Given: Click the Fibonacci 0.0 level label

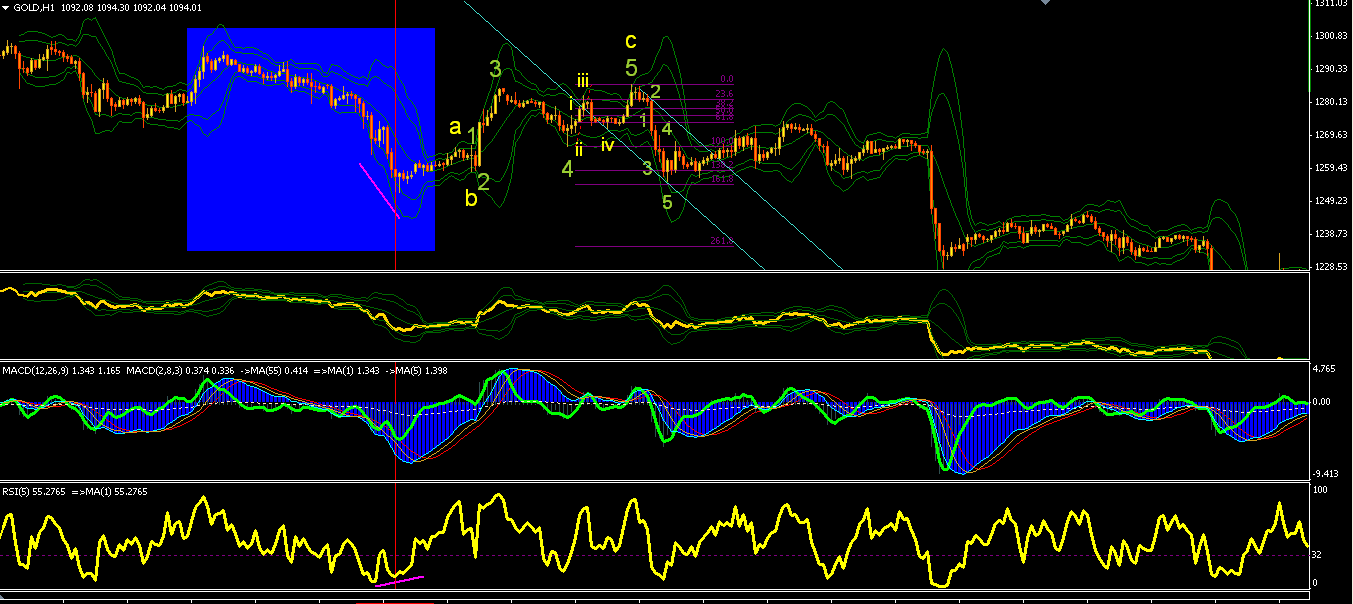Looking at the screenshot, I should pyautogui.click(x=727, y=79).
